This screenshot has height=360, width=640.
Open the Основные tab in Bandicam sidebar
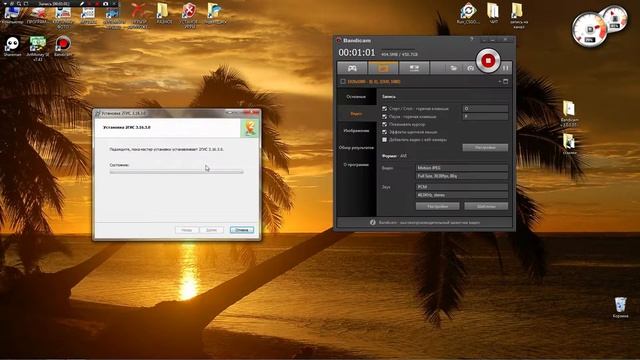[x=356, y=97]
